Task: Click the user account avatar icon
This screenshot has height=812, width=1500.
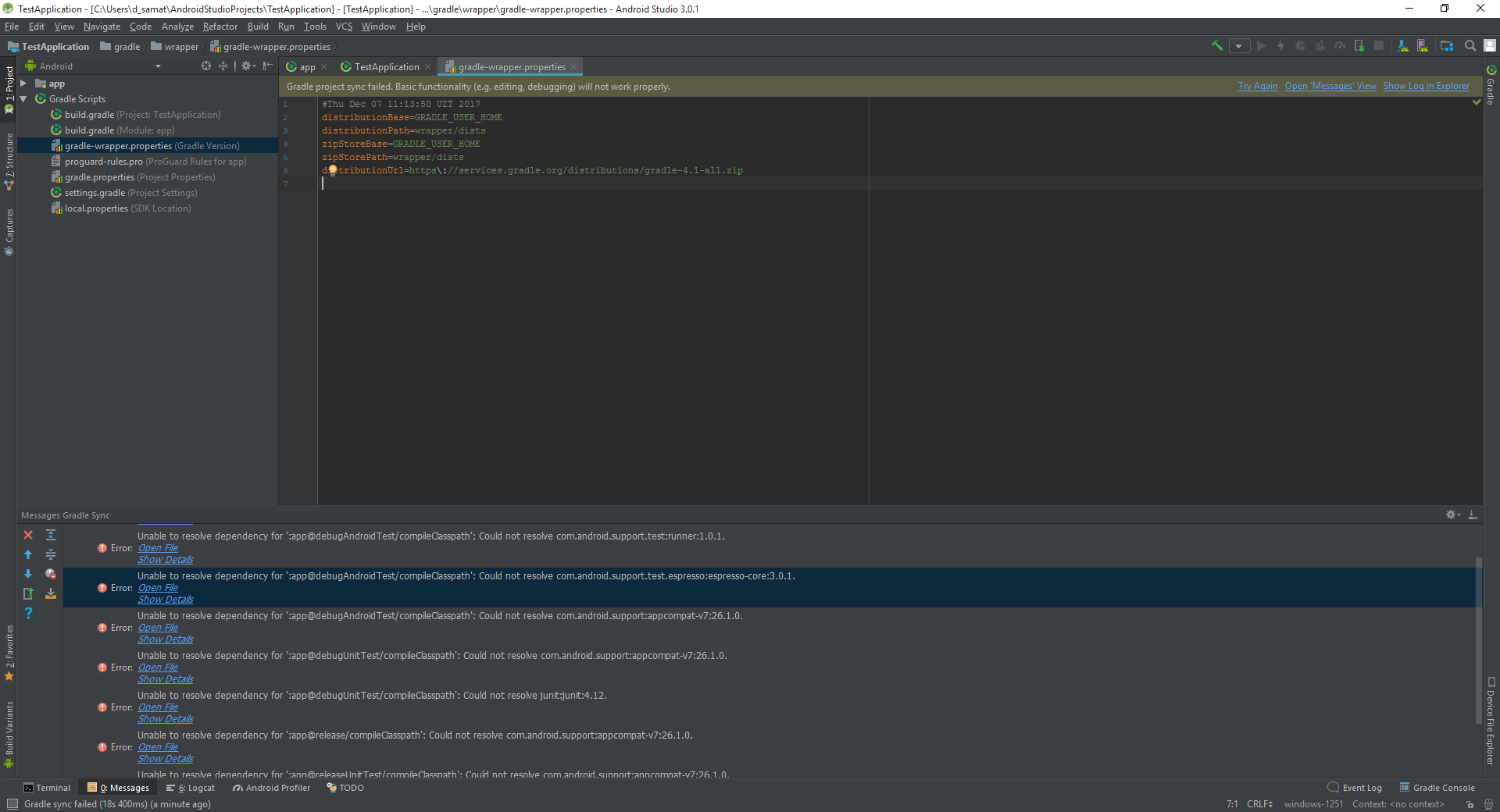Action: 1490,46
